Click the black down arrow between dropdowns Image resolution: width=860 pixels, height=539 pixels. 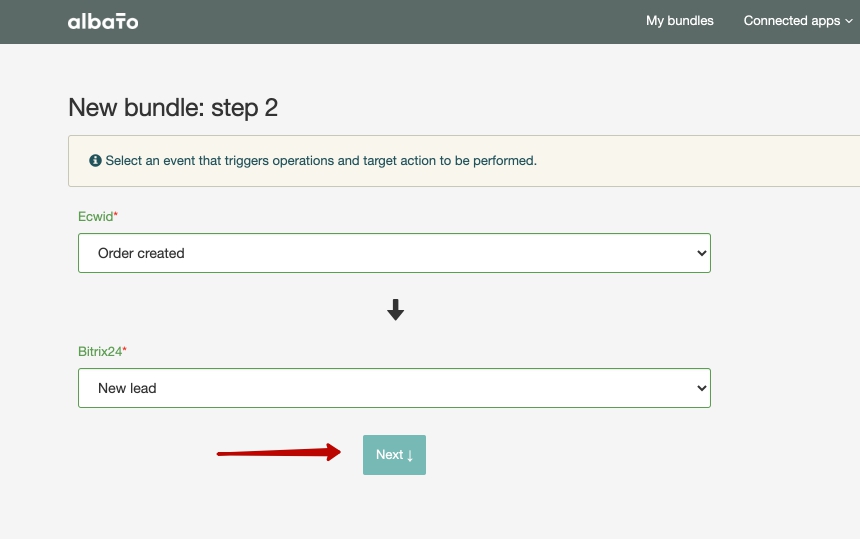click(395, 310)
